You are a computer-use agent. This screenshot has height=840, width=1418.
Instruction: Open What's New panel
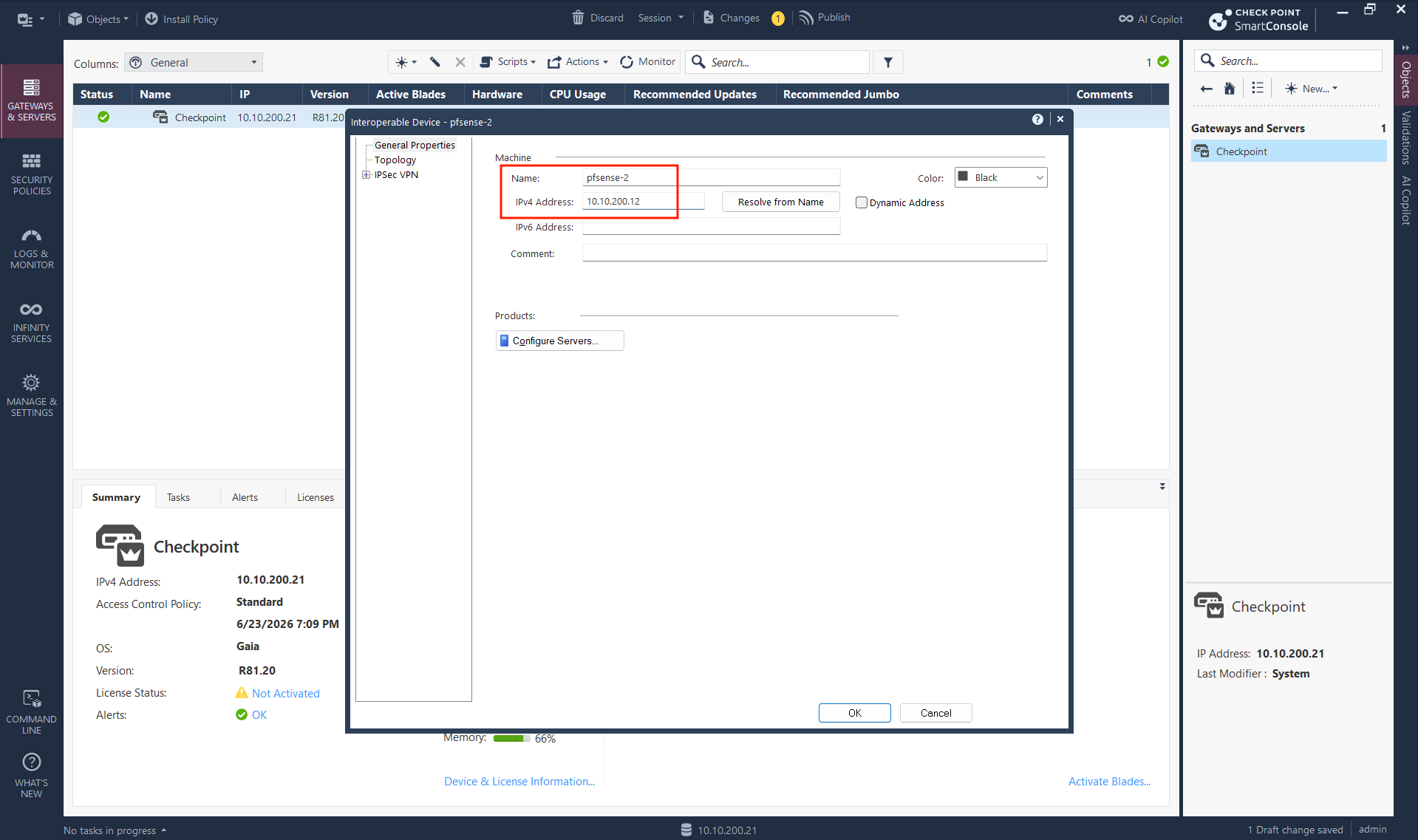(x=31, y=776)
